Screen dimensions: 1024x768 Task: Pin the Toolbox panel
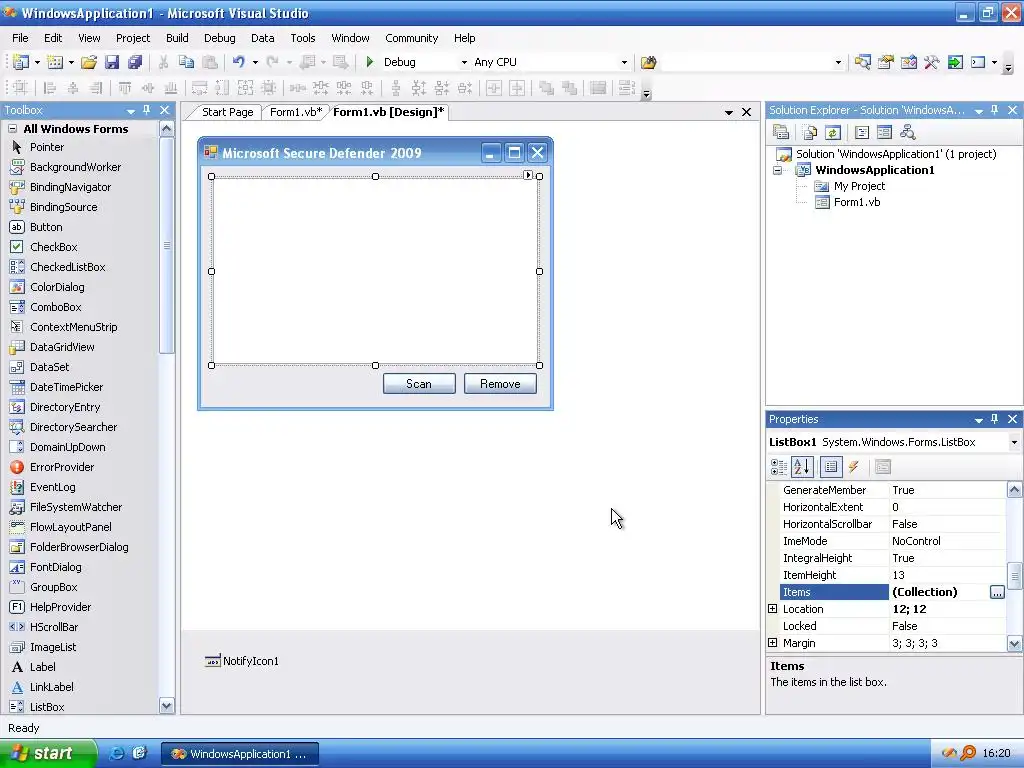pos(147,110)
